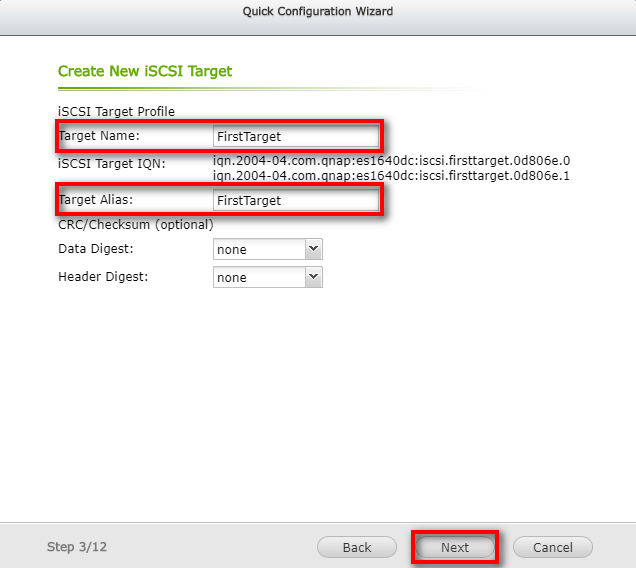Click the 'iSCSI Target IQN:' label
Screen dimensions: 636x568
[x=112, y=163]
